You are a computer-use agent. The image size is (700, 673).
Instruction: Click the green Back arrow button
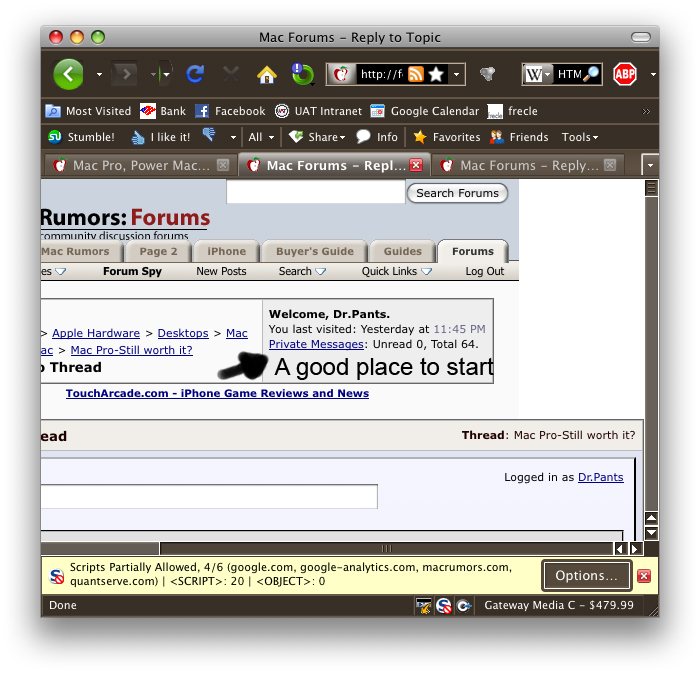[x=68, y=74]
